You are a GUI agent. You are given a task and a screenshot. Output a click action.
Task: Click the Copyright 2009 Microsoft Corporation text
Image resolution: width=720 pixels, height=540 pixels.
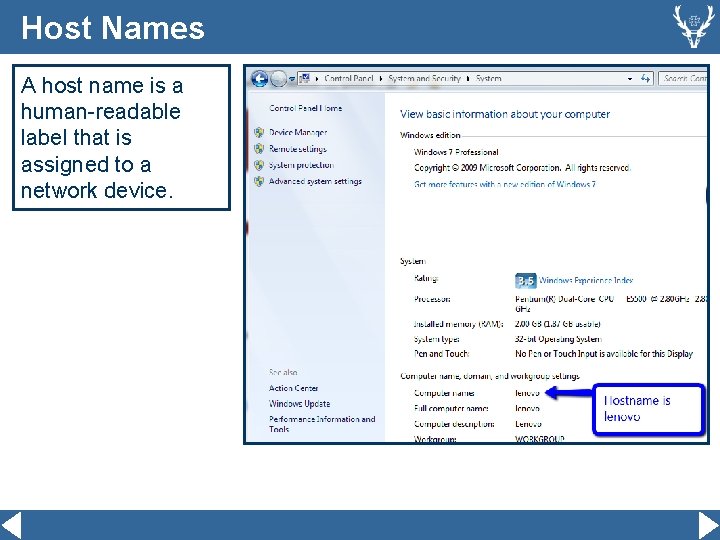[x=523, y=168]
